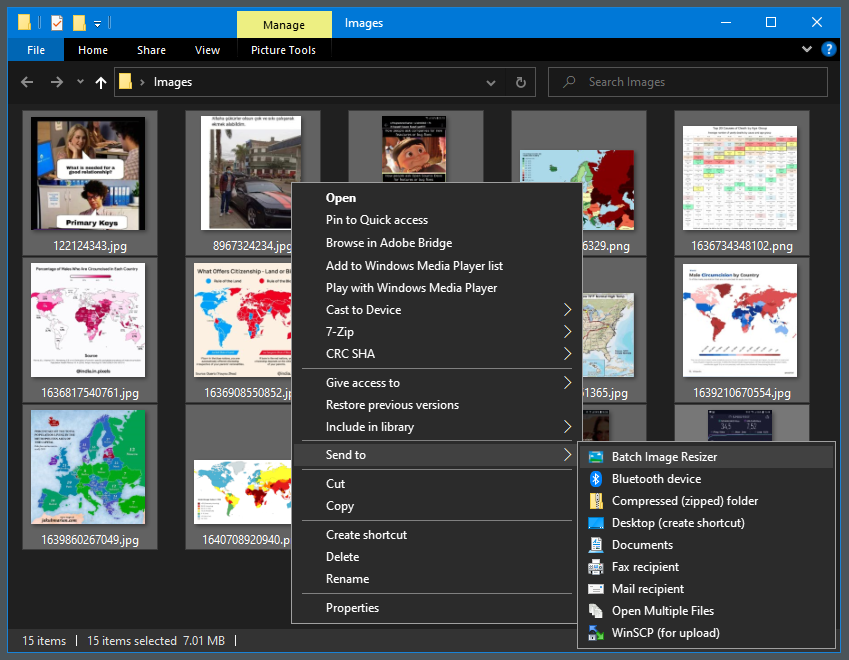Select the 122124343.jpg thumbnail
Image resolution: width=849 pixels, height=660 pixels.
[88, 174]
